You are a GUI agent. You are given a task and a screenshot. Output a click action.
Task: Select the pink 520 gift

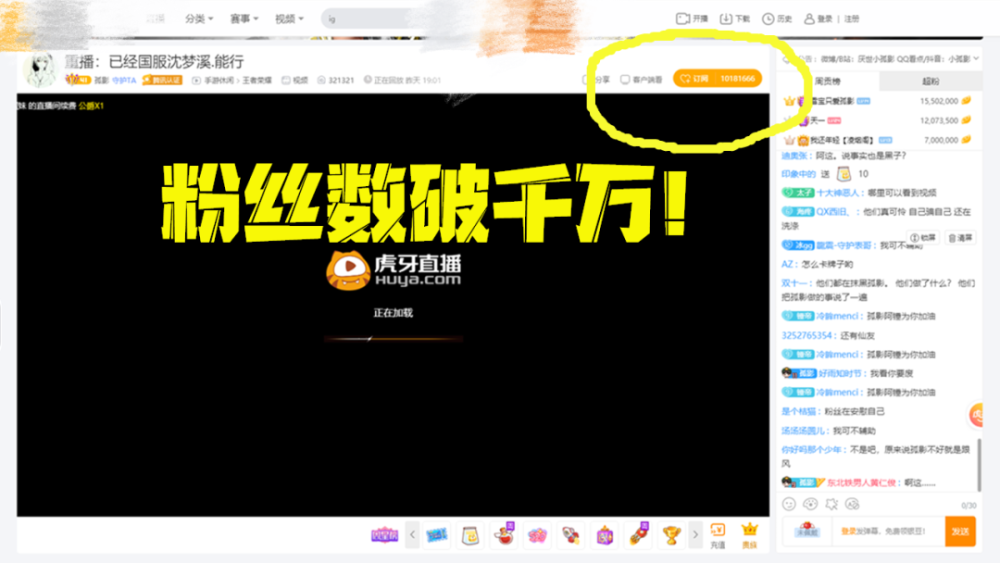click(x=537, y=536)
